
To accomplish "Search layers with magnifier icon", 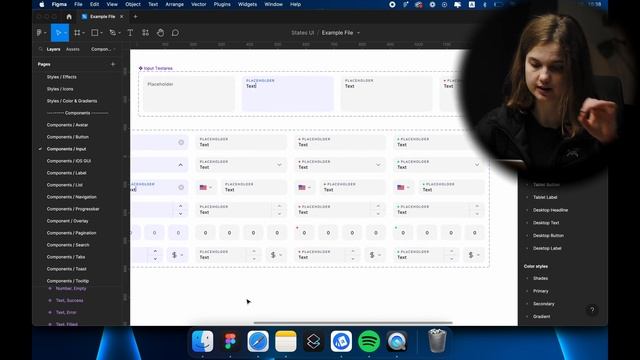I will tap(40, 49).
